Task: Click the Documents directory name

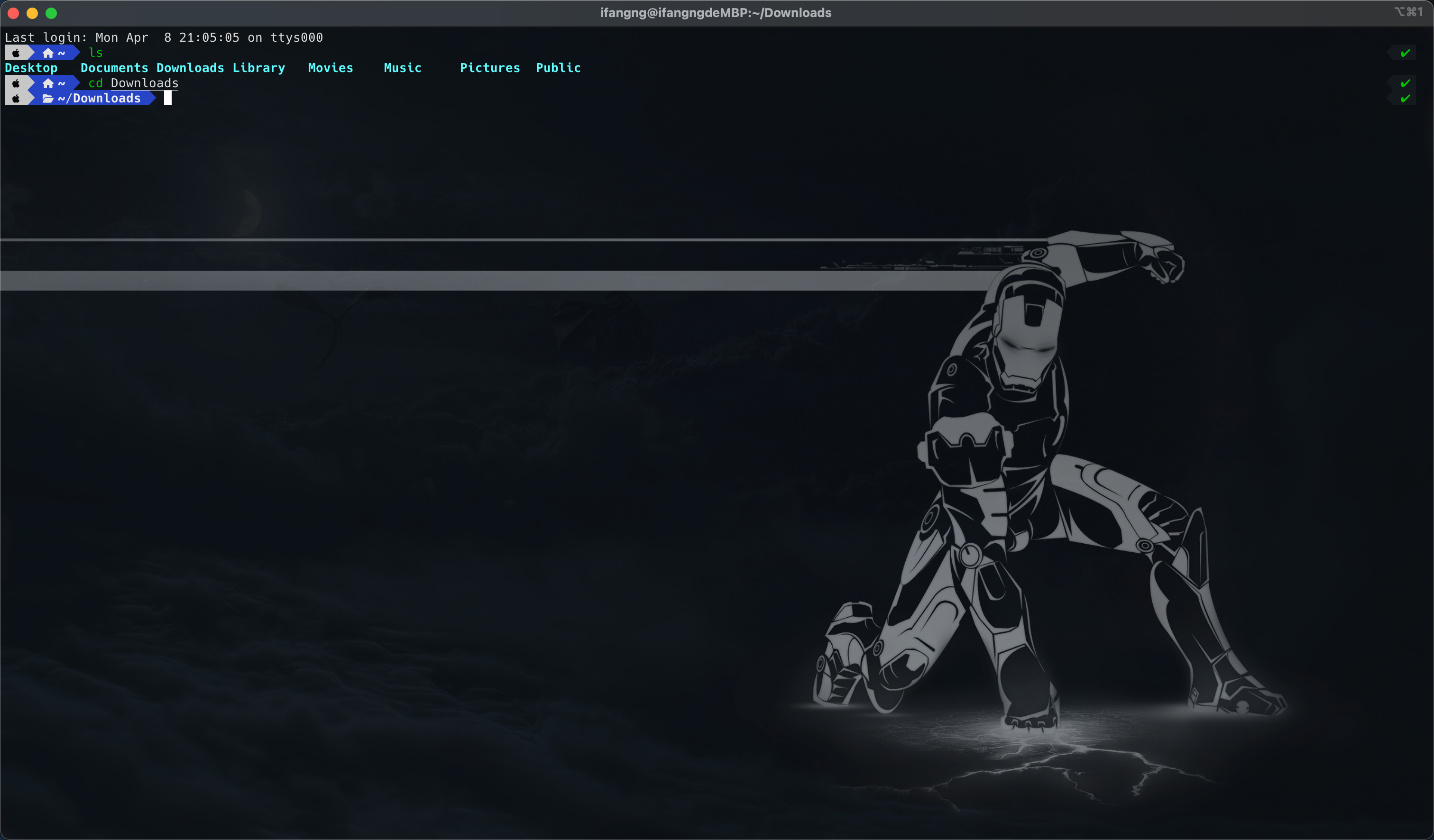Action: 114,68
